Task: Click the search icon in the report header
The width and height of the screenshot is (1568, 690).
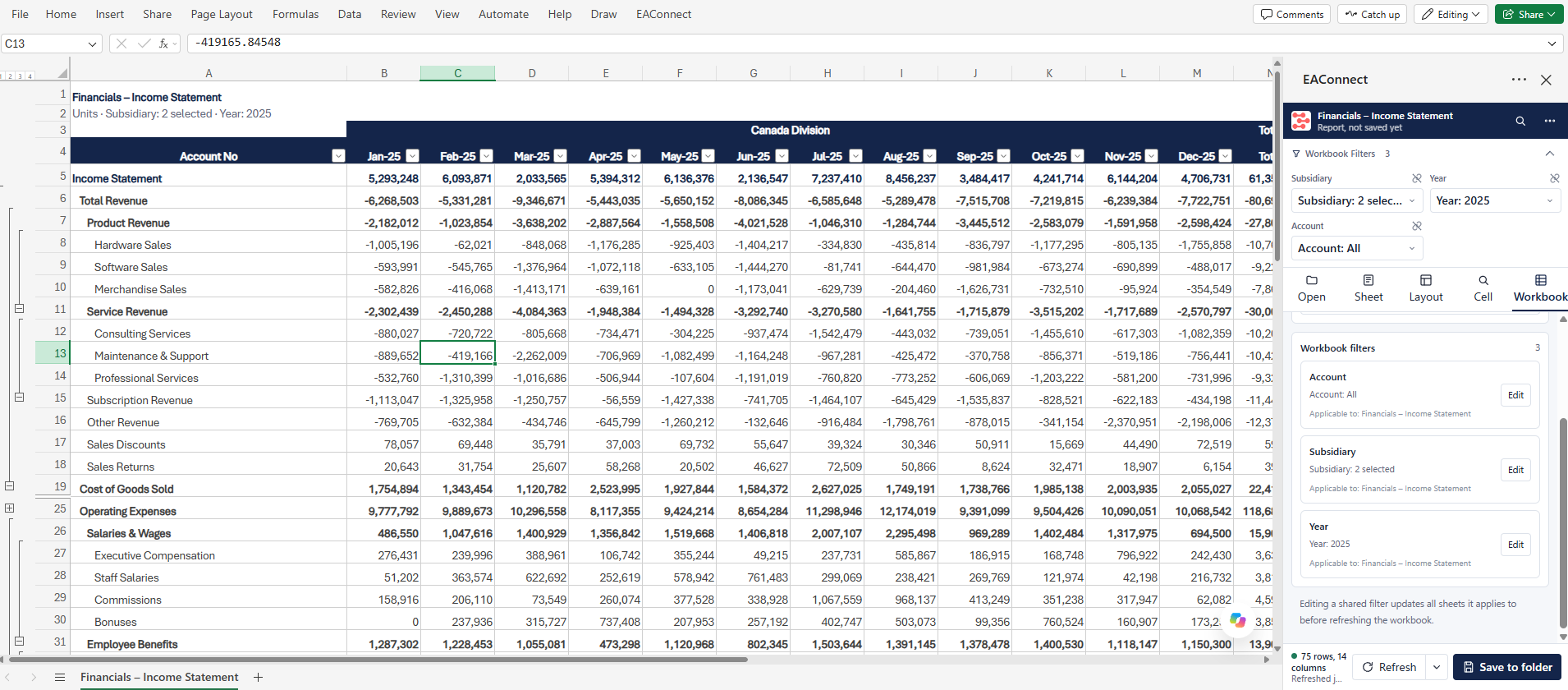Action: pos(1520,121)
